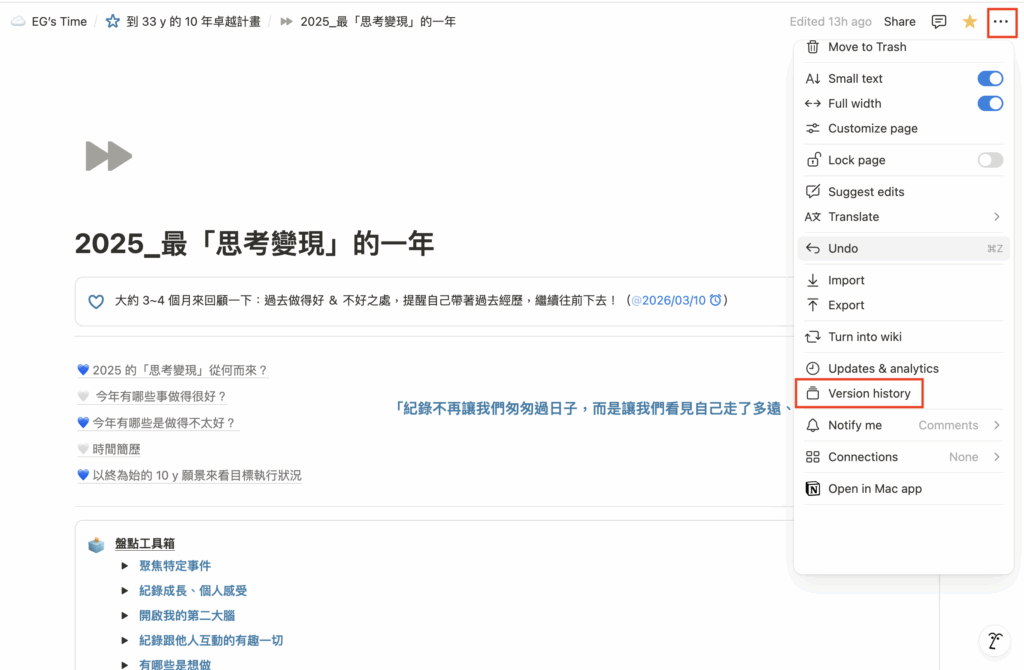Viewport: 1024px width, 670px height.
Task: Turn off the Full width toggle
Action: 989,104
